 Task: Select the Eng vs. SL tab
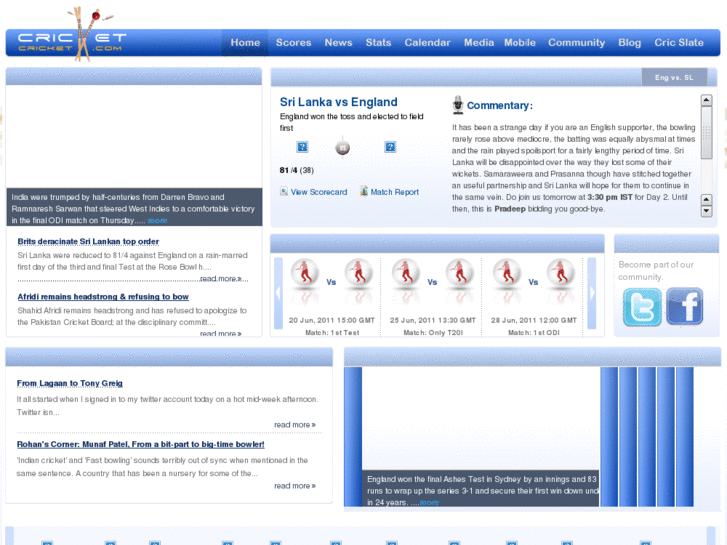click(674, 77)
